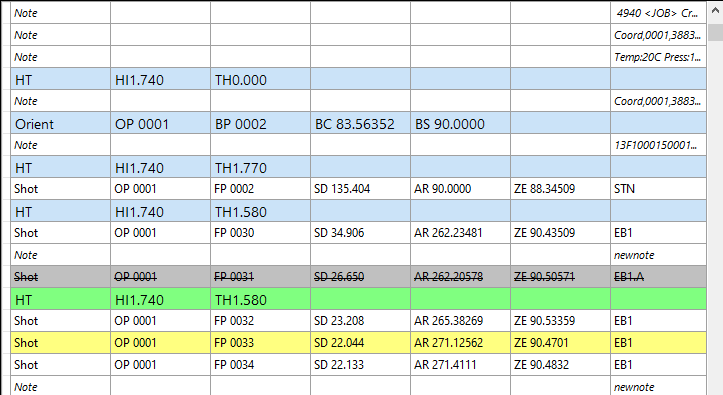The height and width of the screenshot is (395, 723).
Task: Select the Orient row label cell
Action: coord(60,124)
